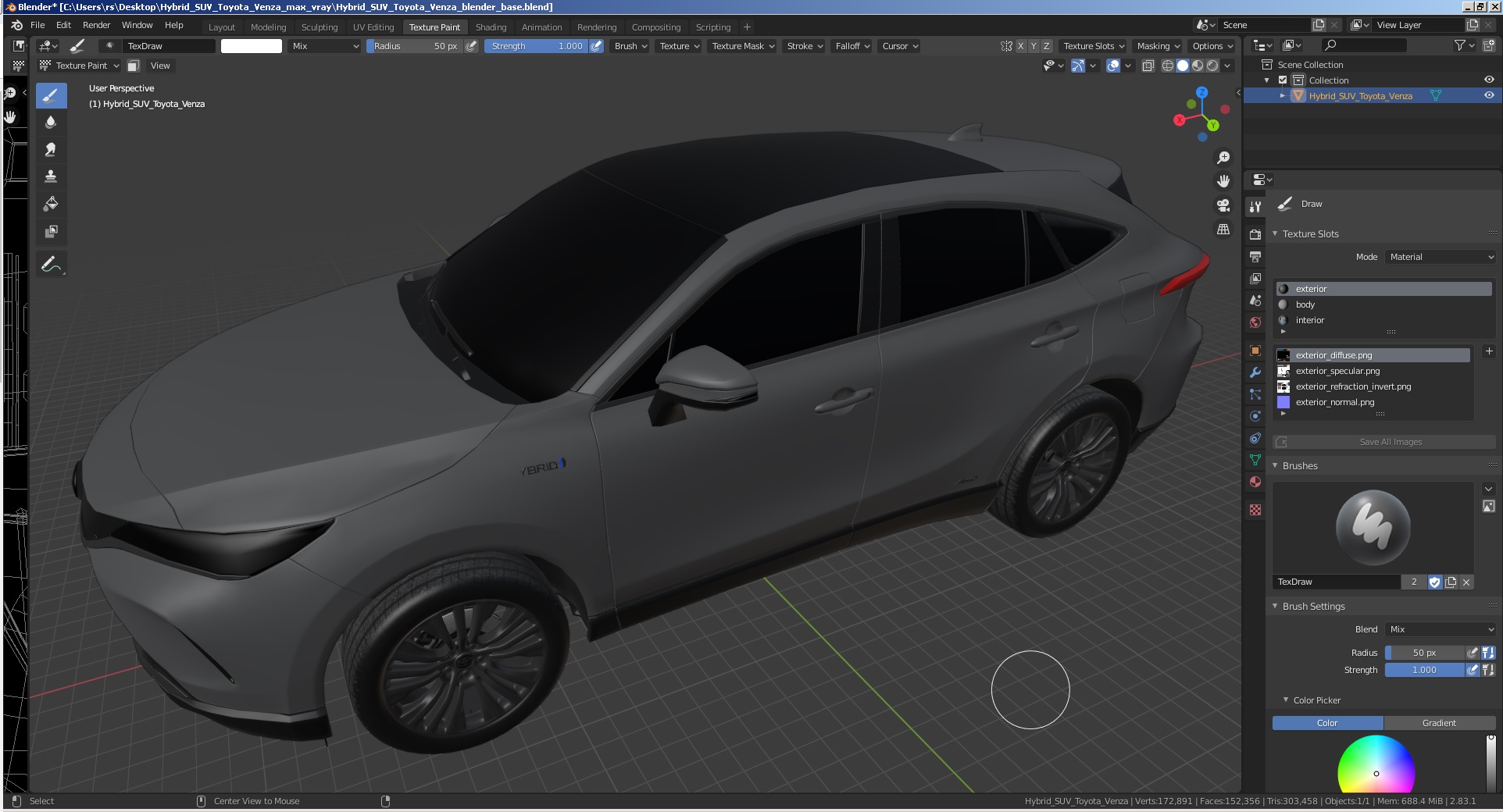Toggle X-ray mode

point(1148,66)
